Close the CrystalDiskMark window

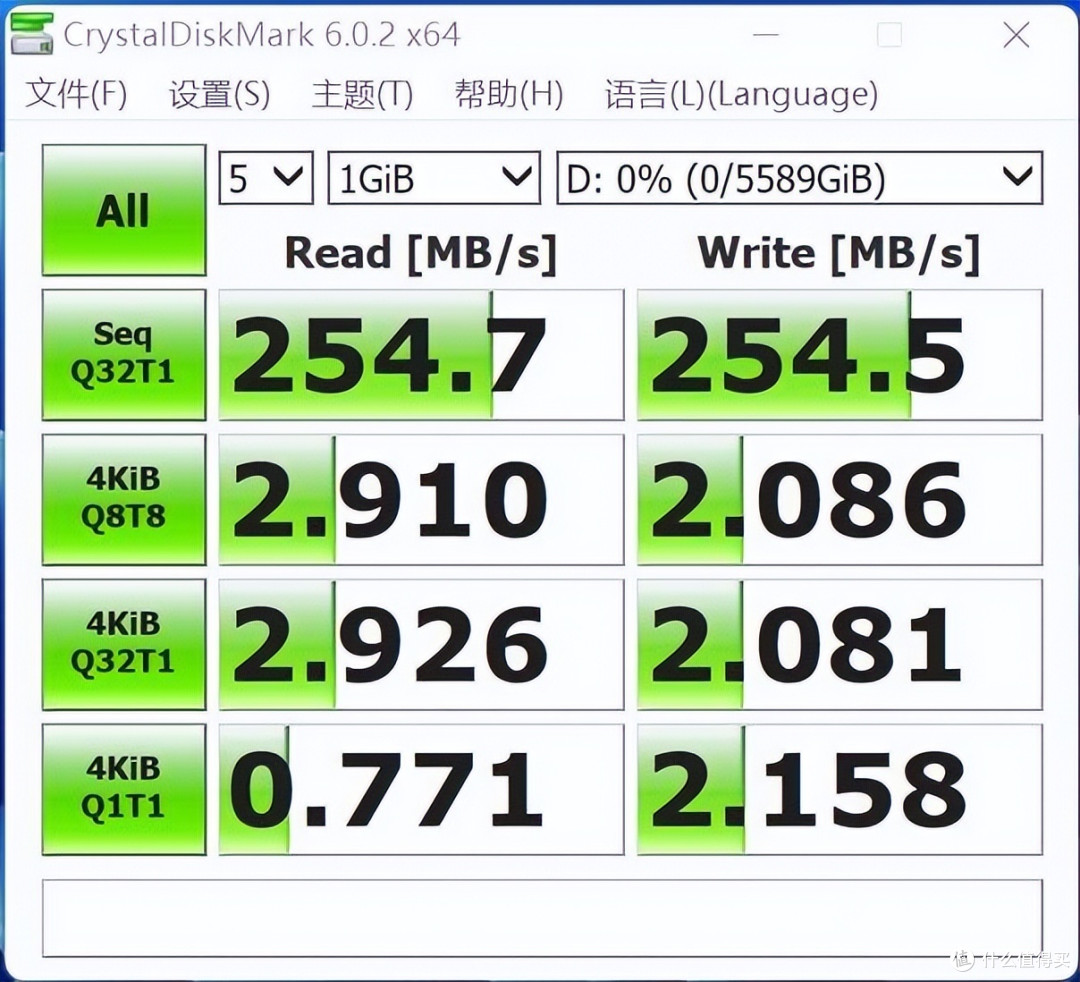(x=1016, y=34)
